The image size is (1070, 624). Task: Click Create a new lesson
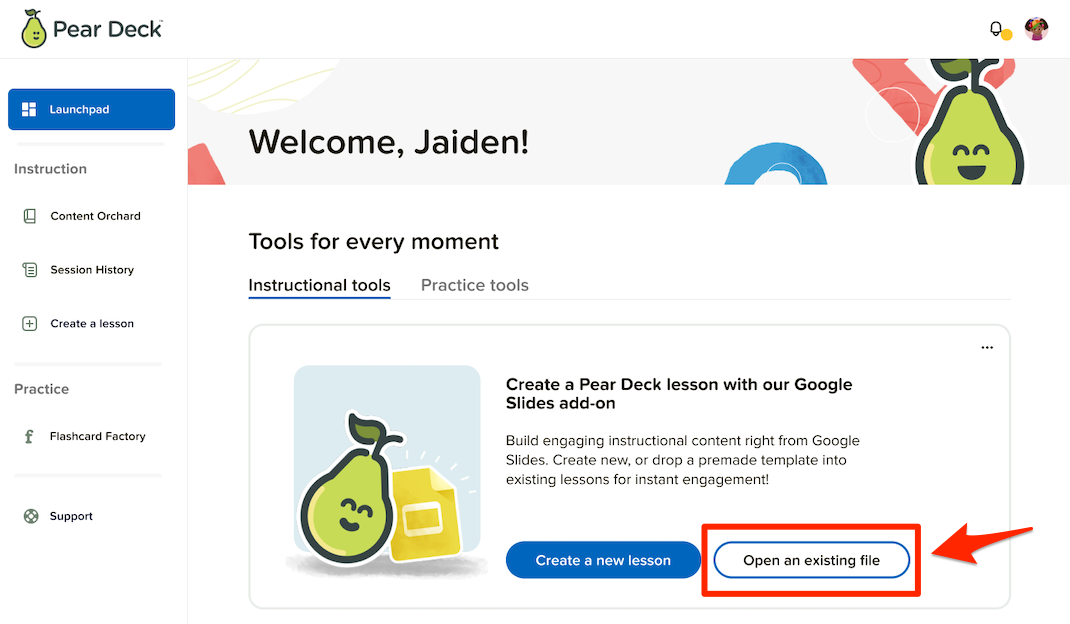(603, 560)
